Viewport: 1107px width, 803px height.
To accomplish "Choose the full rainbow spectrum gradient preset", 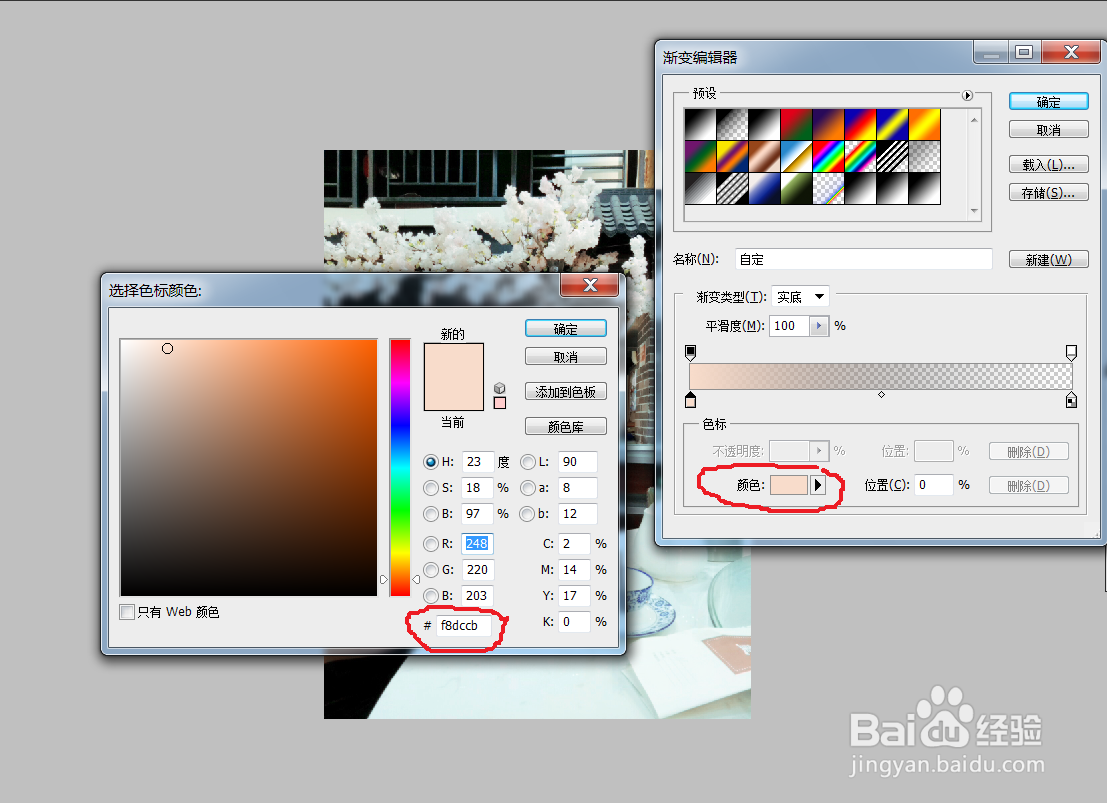I will coord(828,156).
